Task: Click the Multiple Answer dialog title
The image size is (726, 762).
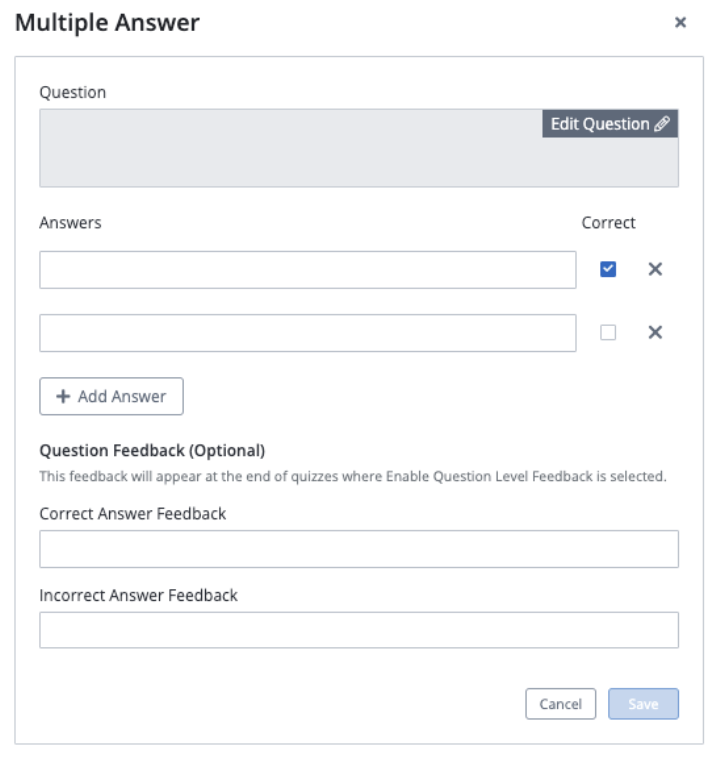Action: click(x=107, y=23)
